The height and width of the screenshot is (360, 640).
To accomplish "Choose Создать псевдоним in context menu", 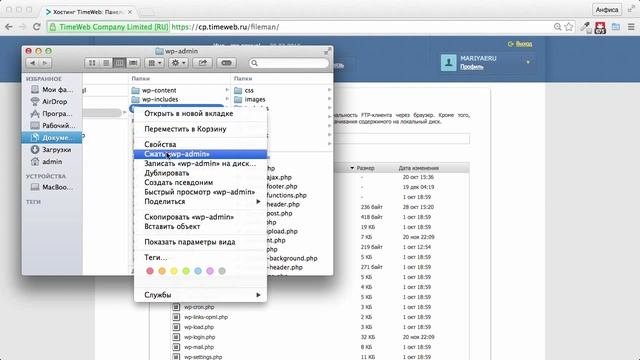I will 200,182.
